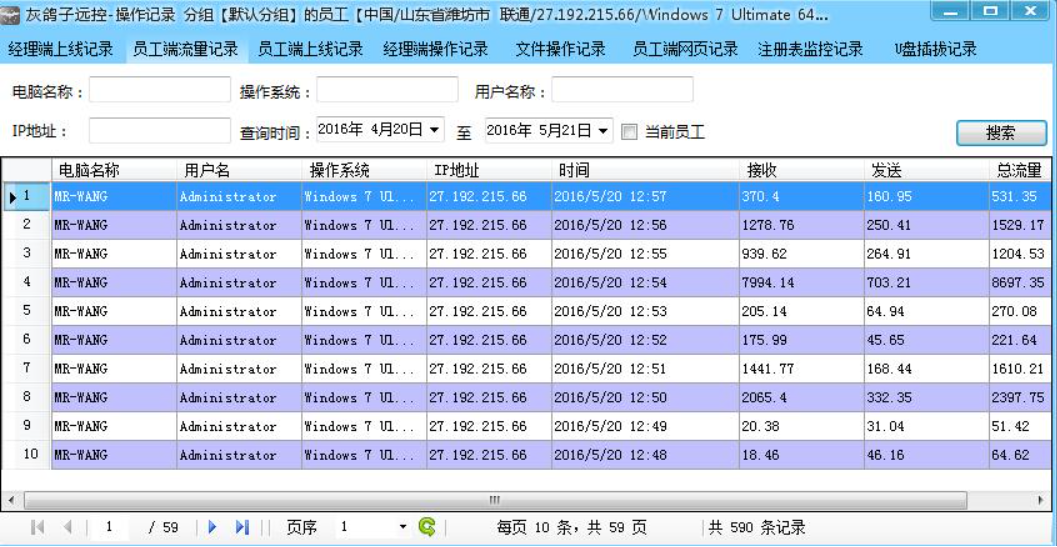Click the horizontal scrollbar right arrow

point(1041,499)
